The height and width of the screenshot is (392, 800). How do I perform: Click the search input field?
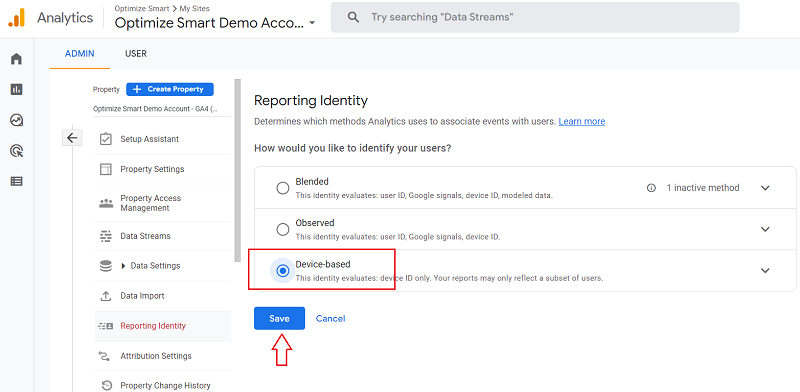click(x=535, y=17)
